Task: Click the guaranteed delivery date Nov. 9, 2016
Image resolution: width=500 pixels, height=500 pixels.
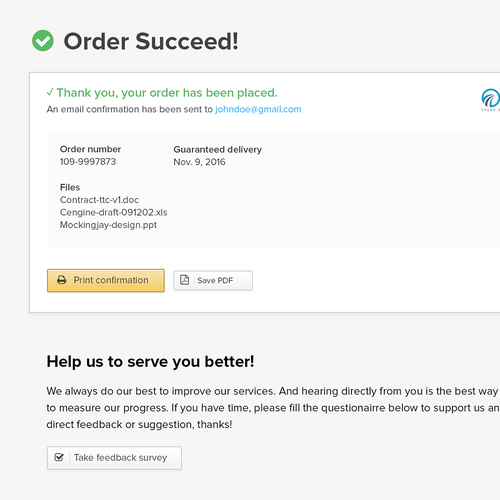Action: pyautogui.click(x=199, y=162)
